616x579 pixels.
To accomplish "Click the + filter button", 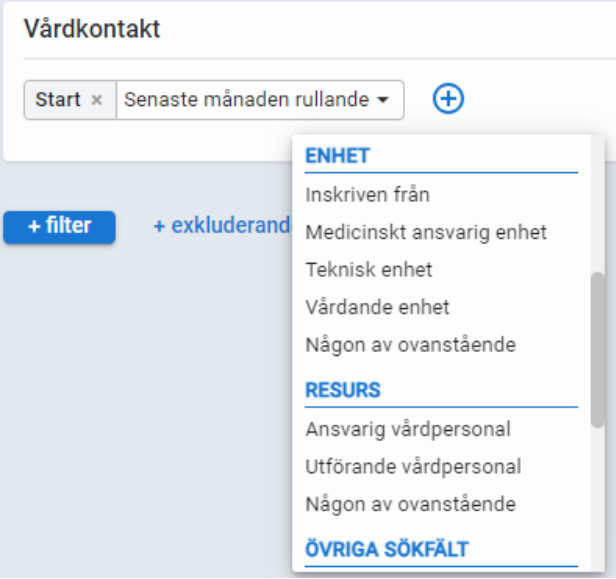I will click(59, 227).
